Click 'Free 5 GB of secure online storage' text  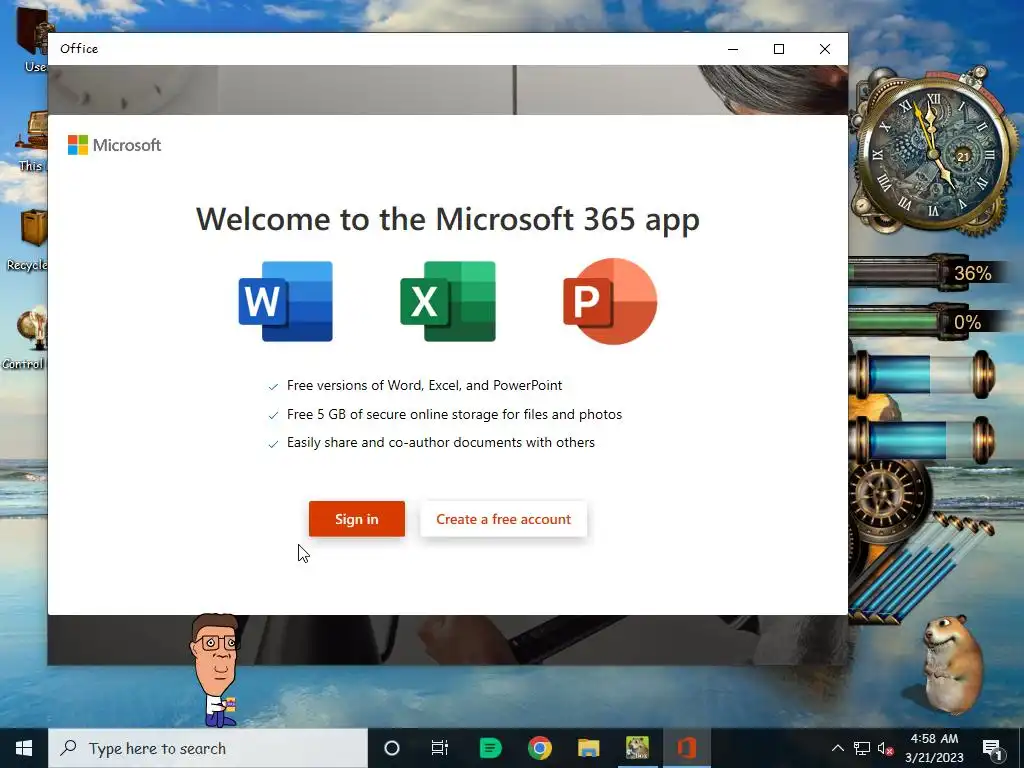(455, 414)
